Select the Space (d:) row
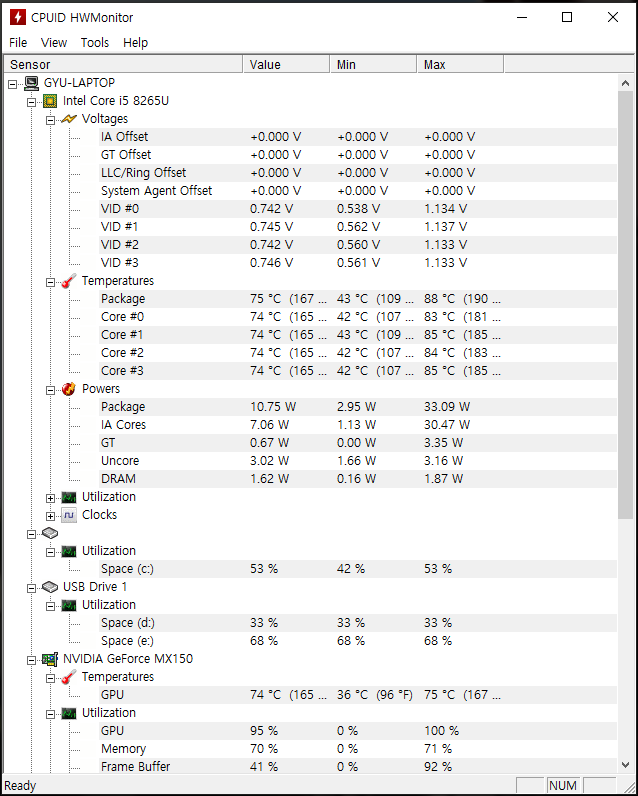 (358, 623)
